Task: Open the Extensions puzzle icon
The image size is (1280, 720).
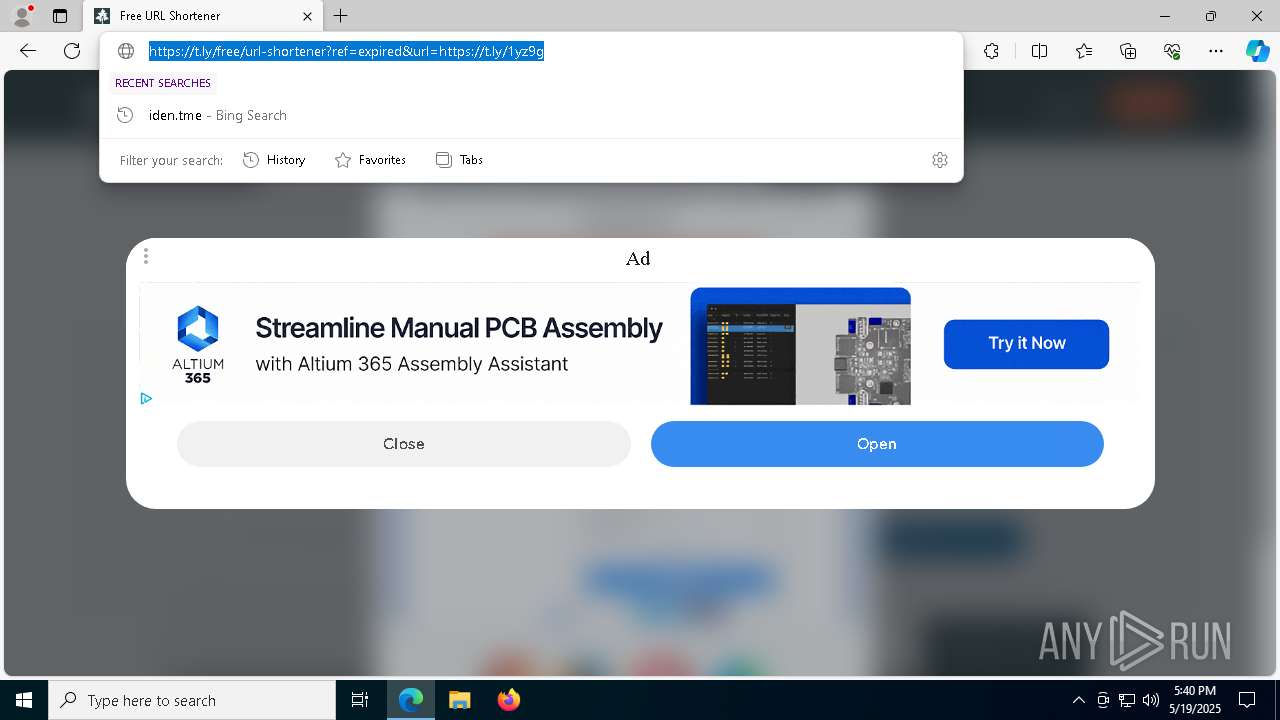Action: click(x=991, y=51)
